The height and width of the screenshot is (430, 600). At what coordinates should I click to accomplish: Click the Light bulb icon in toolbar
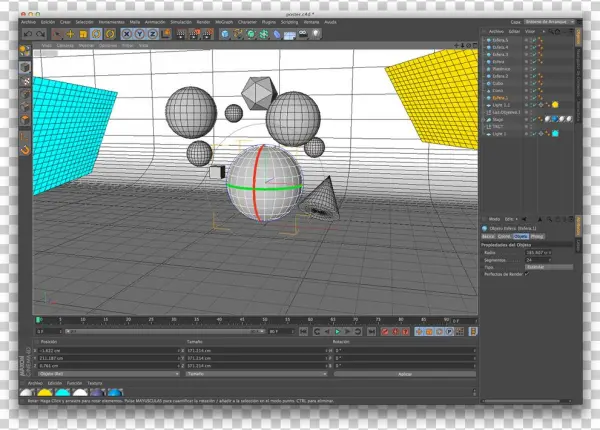318,34
